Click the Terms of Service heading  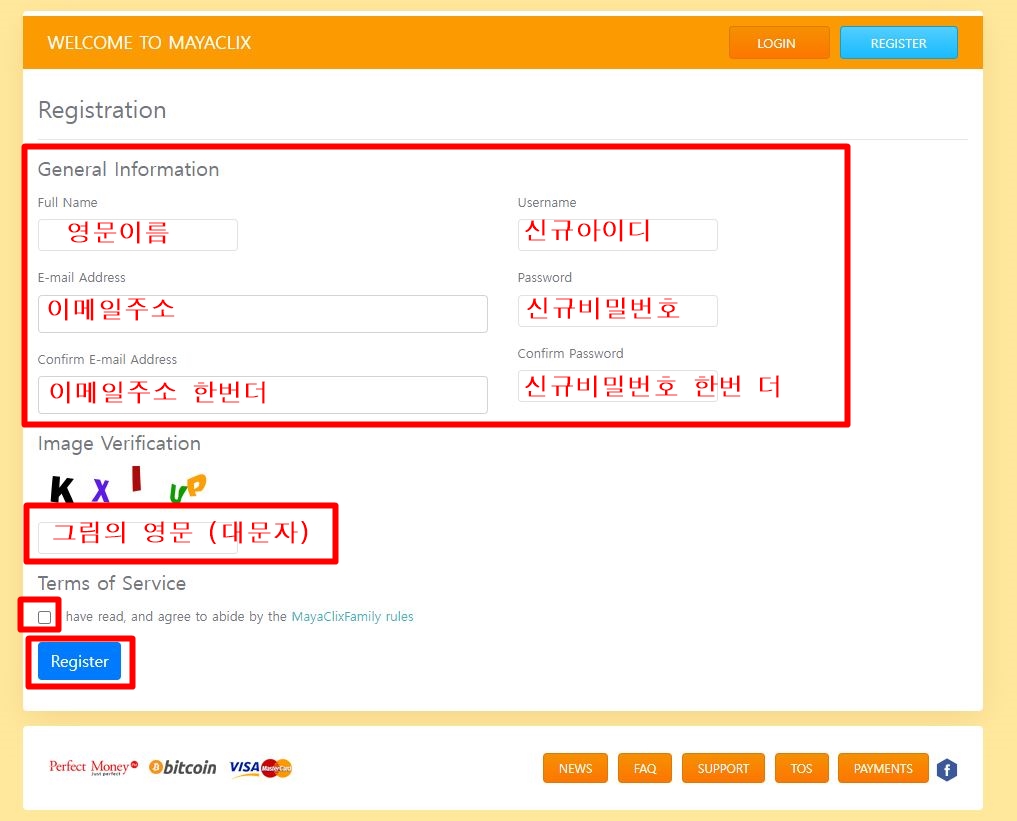click(112, 584)
